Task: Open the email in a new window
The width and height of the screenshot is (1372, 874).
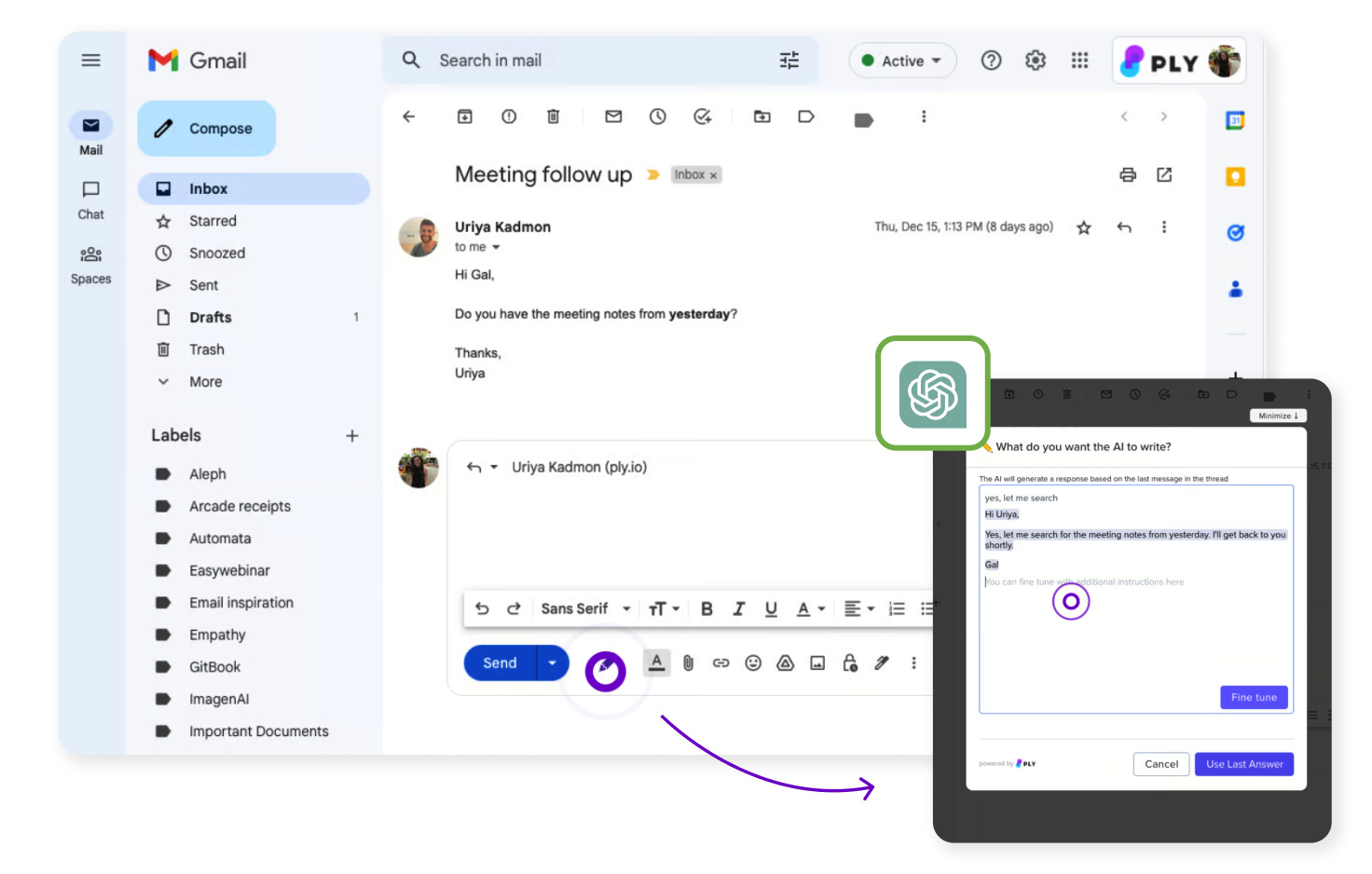Action: click(1164, 174)
